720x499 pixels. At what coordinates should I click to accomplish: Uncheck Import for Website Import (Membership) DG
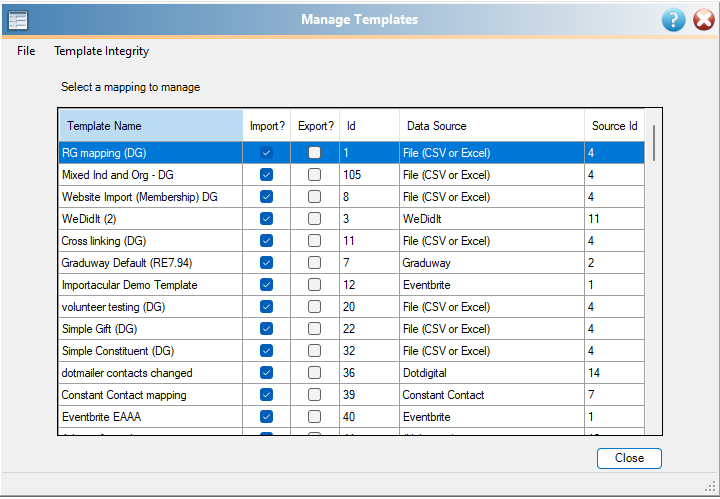pos(266,196)
